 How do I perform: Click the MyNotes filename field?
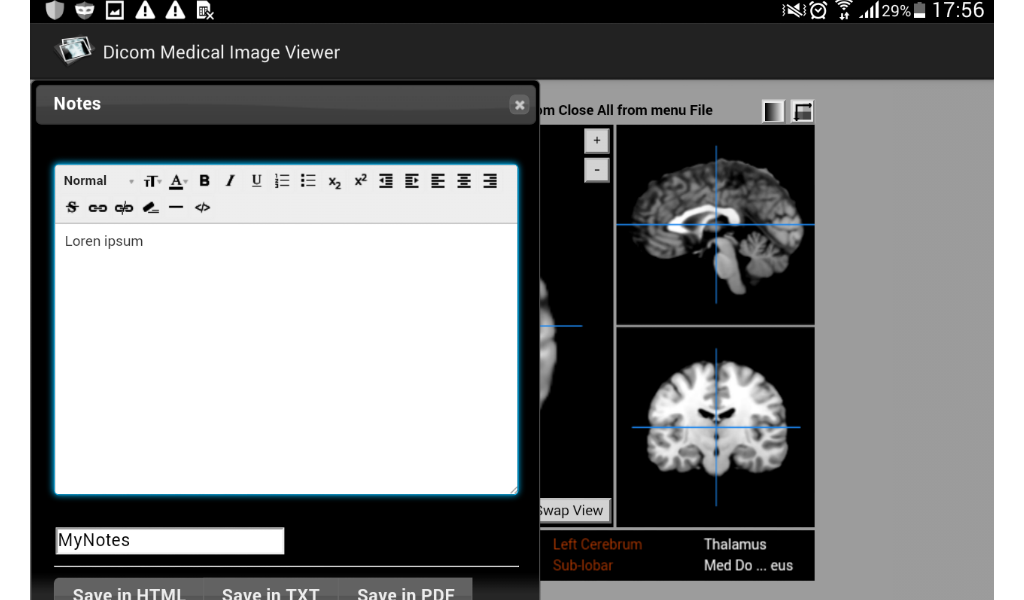tap(169, 540)
